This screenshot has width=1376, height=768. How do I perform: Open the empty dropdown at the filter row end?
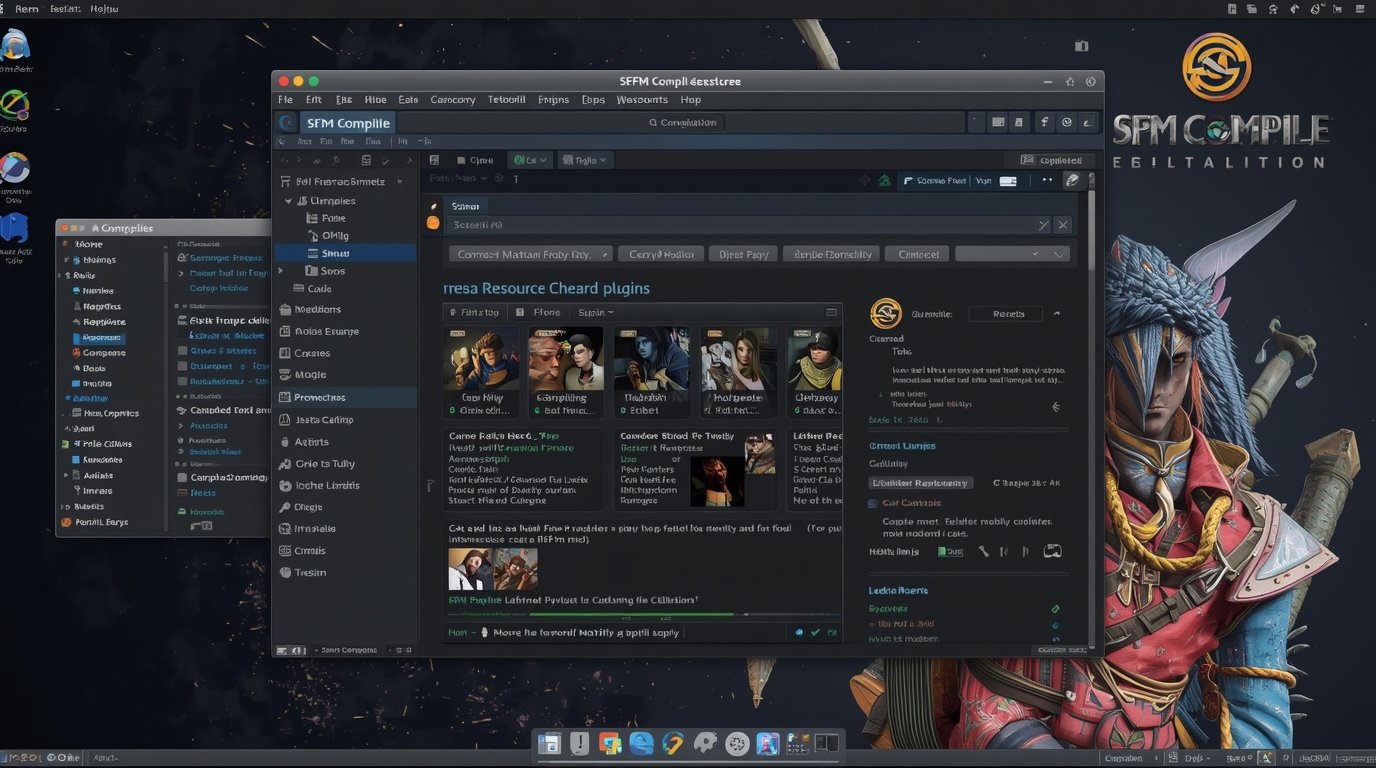(x=1012, y=254)
